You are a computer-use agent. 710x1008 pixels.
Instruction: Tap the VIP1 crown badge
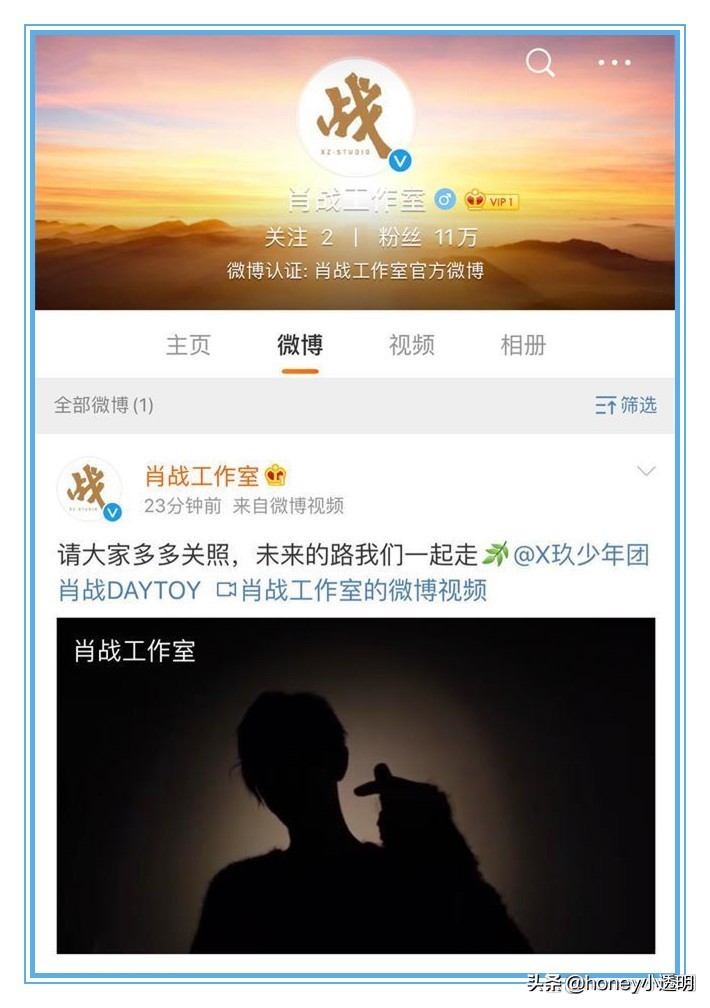click(x=491, y=201)
